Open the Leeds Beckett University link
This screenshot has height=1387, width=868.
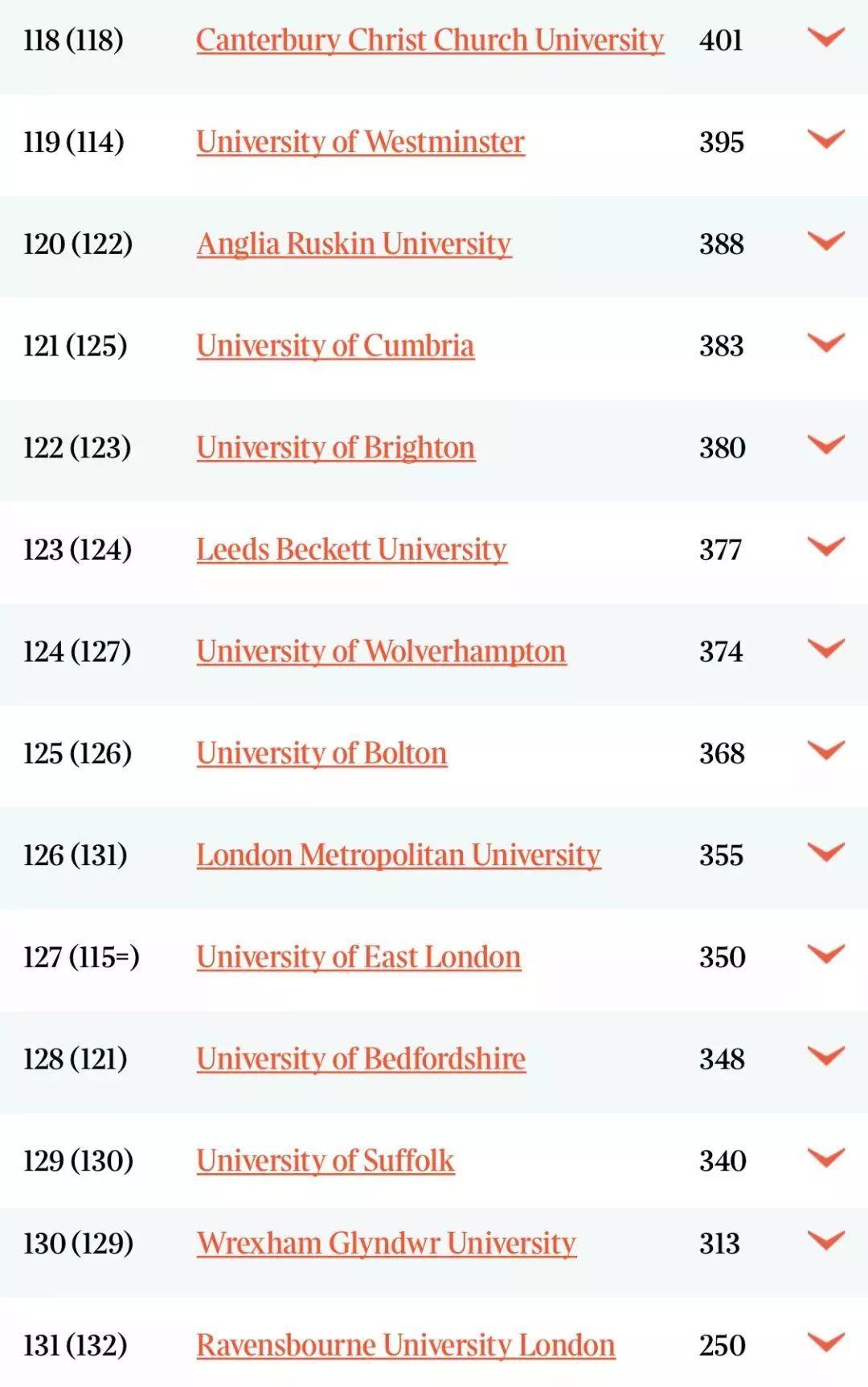[x=351, y=549]
